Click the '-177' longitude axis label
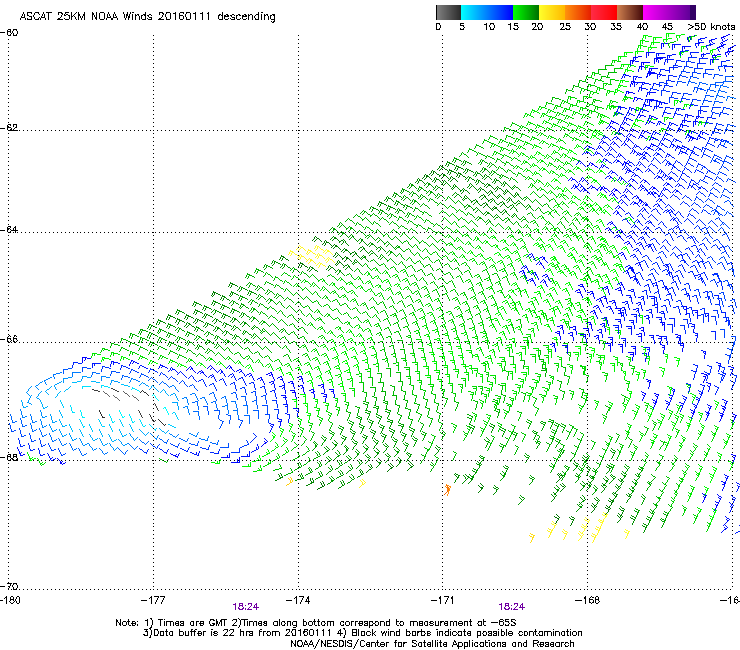Screen dimensions: 740x650 [153, 600]
